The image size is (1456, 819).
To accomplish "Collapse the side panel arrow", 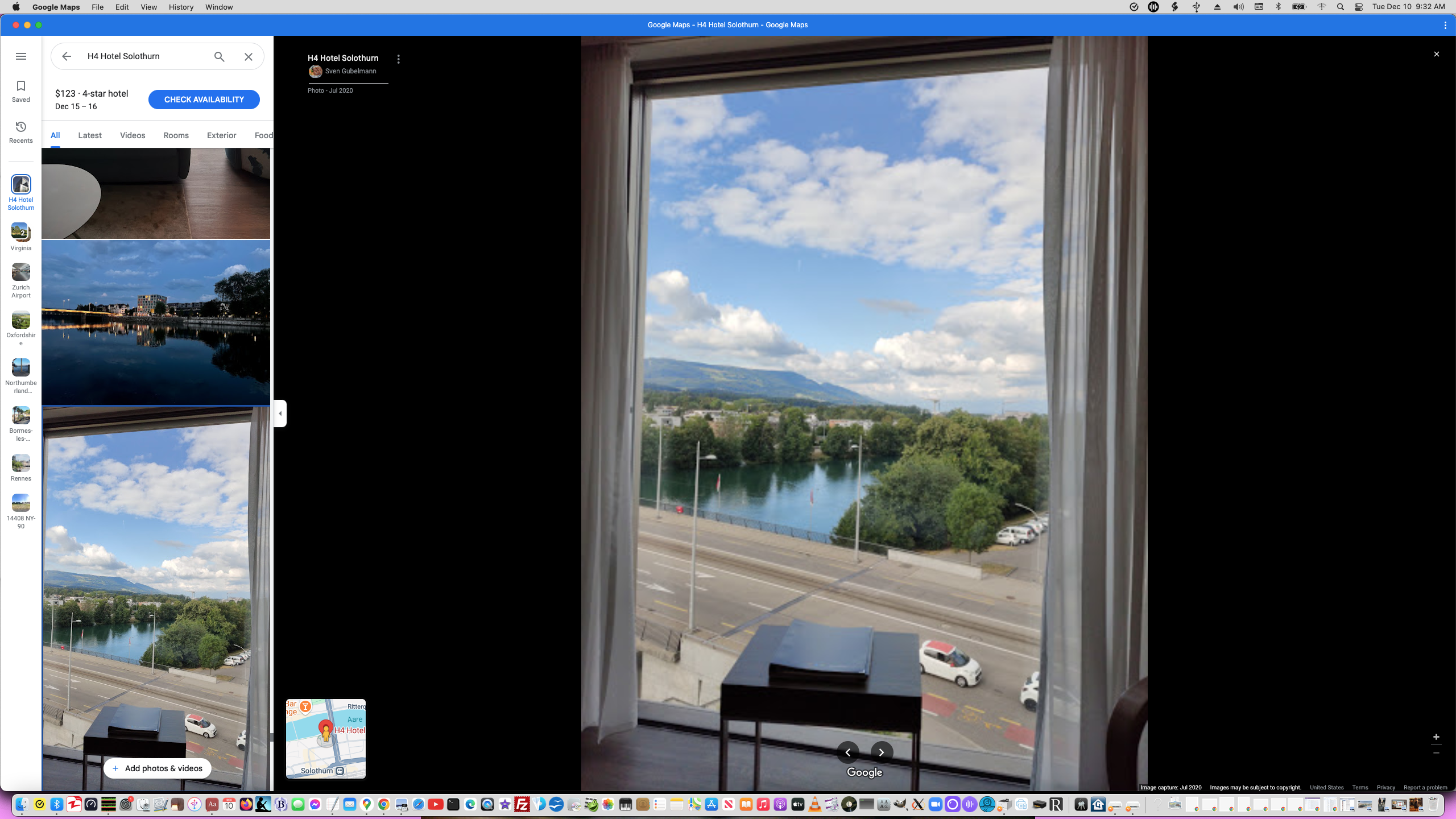I will click(280, 413).
